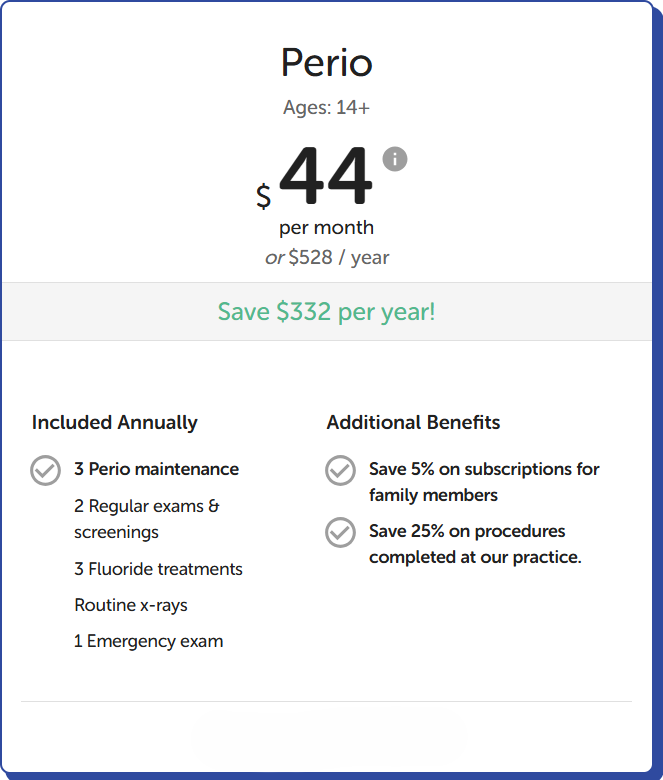This screenshot has height=780, width=663.
Task: Click the faint button at card bottom
Action: [x=326, y=740]
